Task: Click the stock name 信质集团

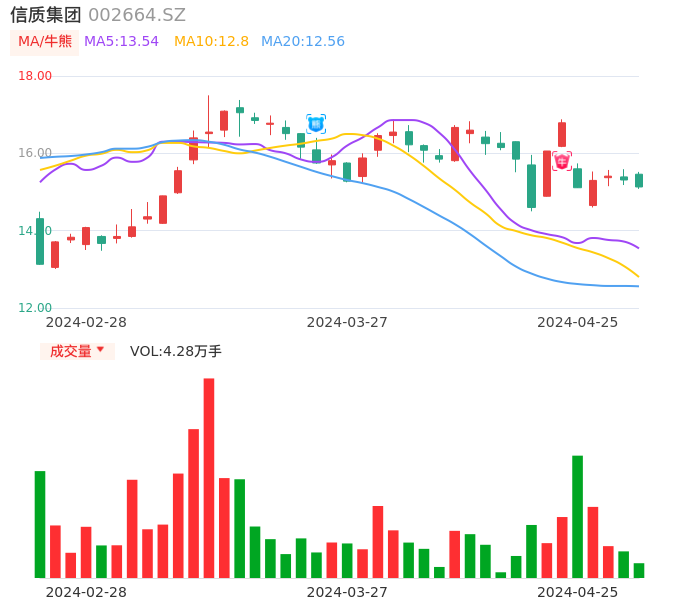Action: pyautogui.click(x=45, y=15)
